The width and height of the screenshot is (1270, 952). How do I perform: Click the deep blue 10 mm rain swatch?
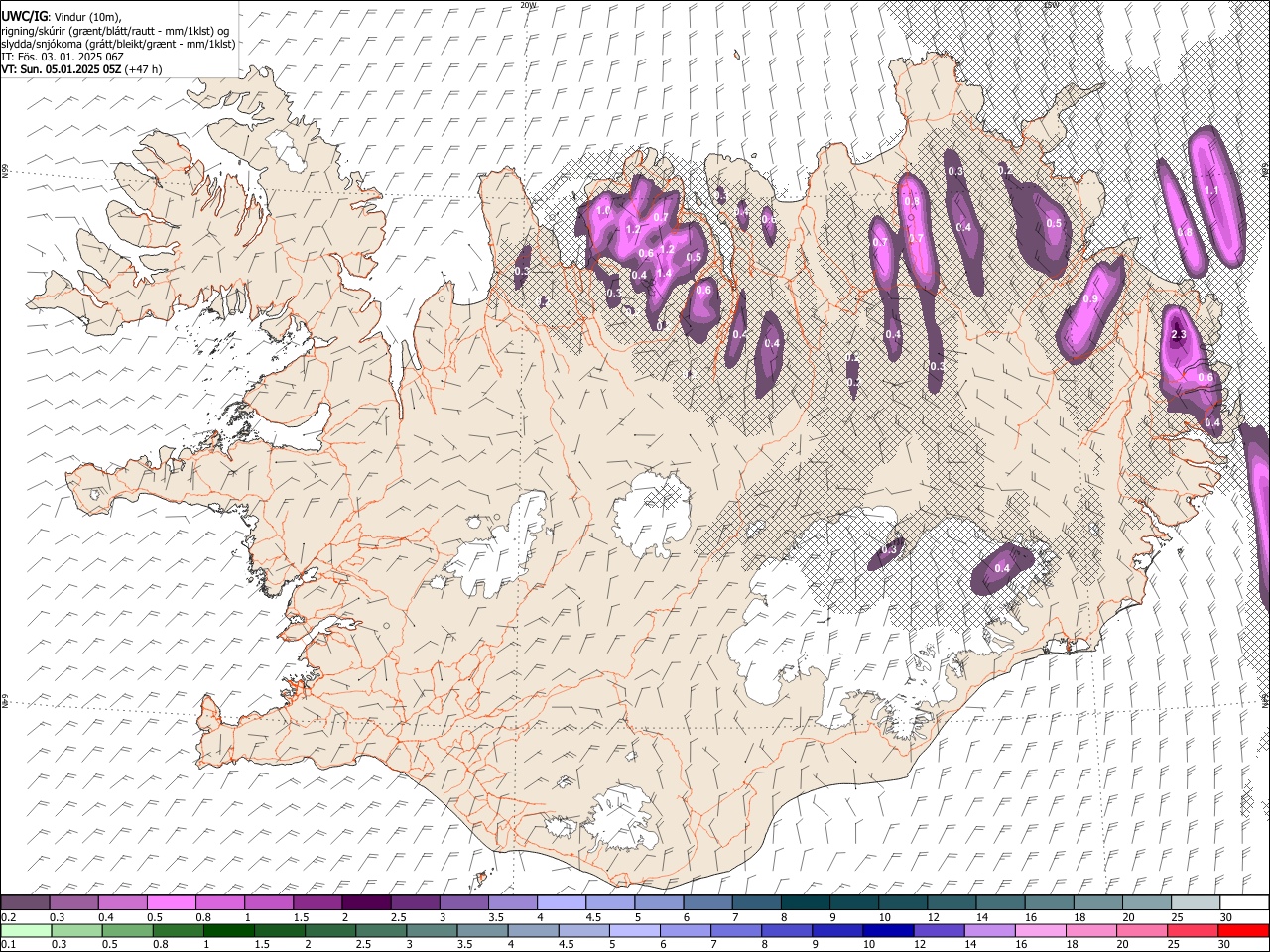click(x=888, y=930)
